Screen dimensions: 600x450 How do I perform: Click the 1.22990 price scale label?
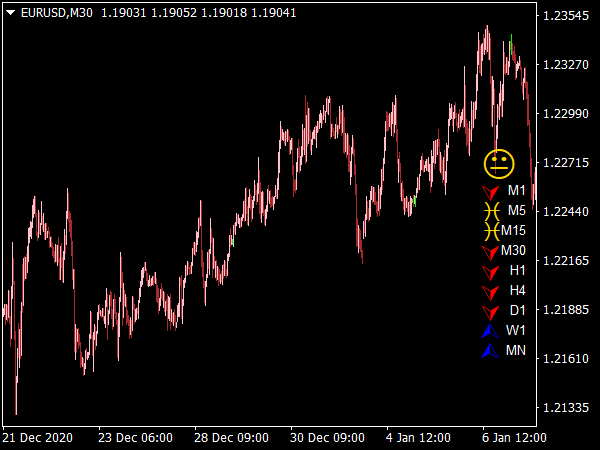[x=566, y=114]
